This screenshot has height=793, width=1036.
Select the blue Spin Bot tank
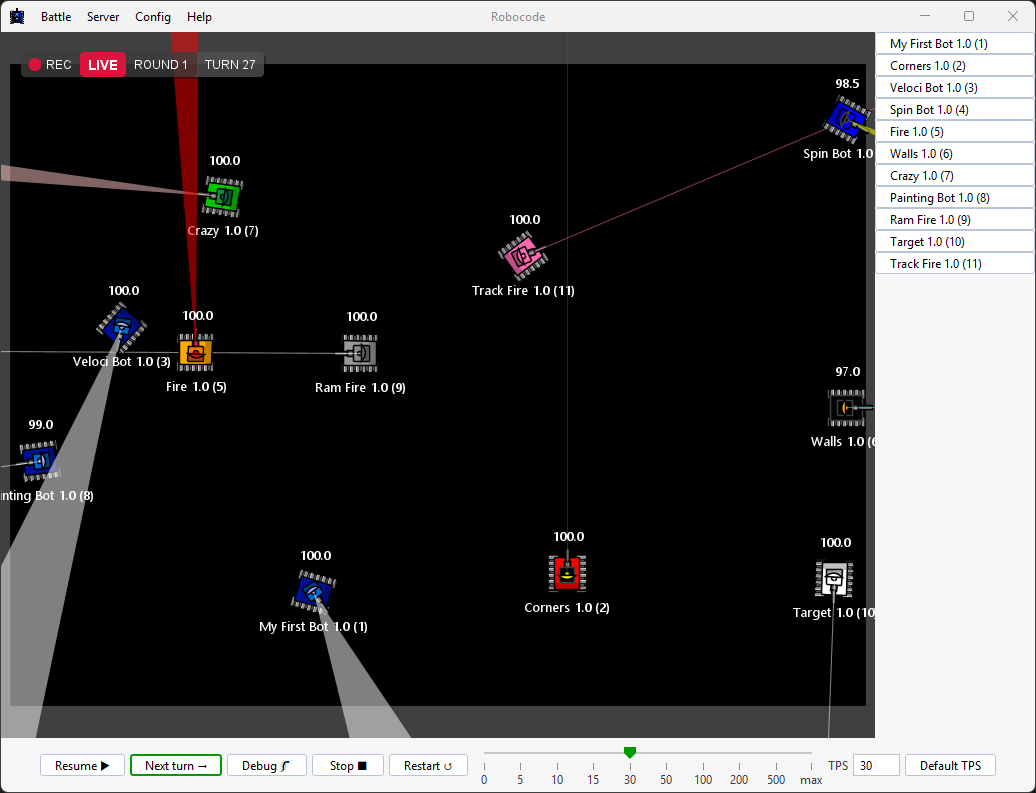coord(846,120)
